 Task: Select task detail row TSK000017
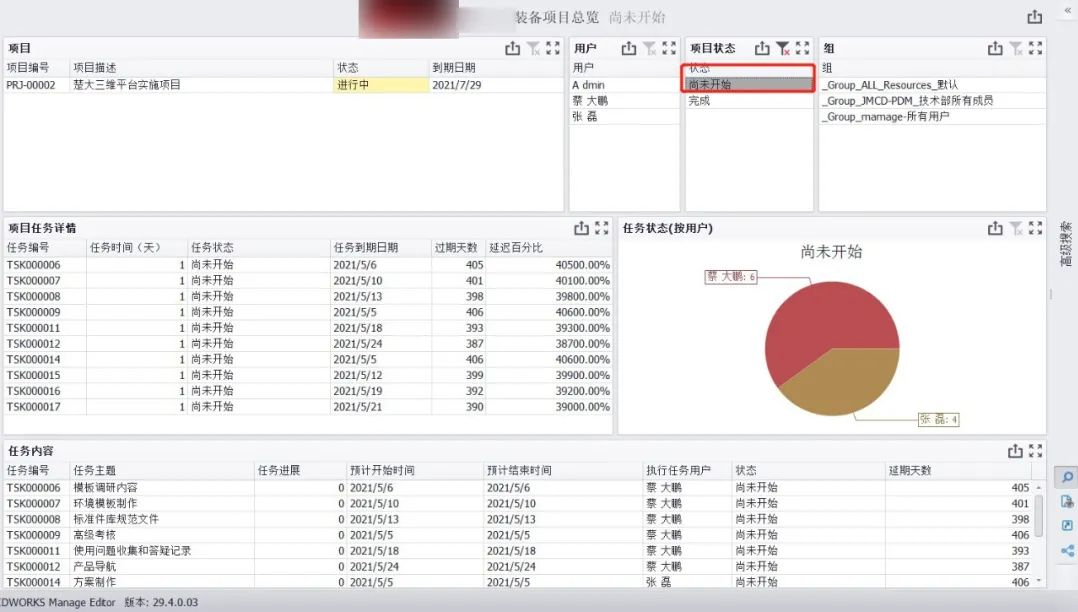pos(308,406)
